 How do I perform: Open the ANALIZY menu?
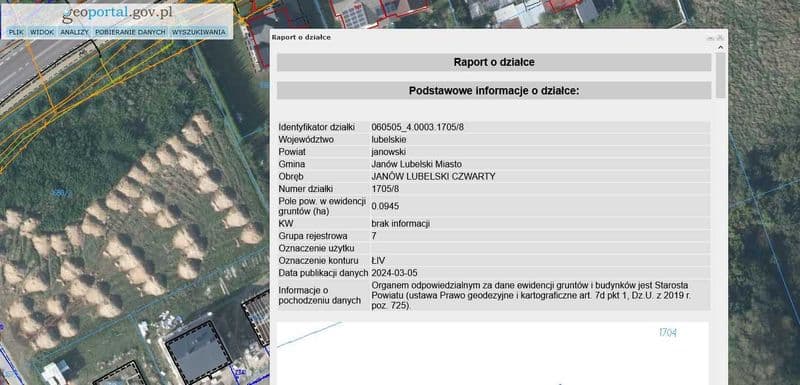[x=74, y=32]
